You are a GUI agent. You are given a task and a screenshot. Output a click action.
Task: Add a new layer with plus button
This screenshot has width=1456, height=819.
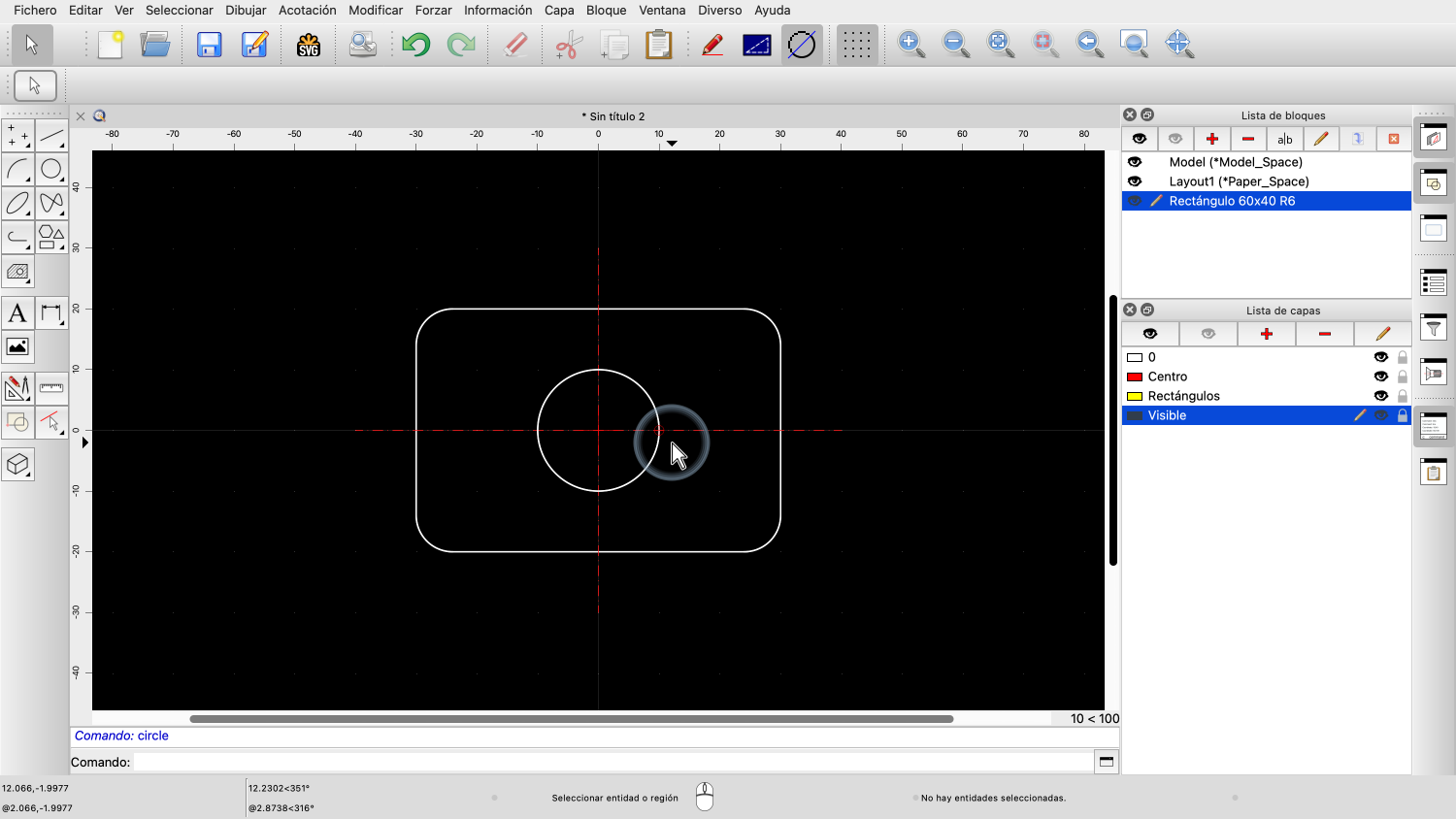tap(1266, 334)
